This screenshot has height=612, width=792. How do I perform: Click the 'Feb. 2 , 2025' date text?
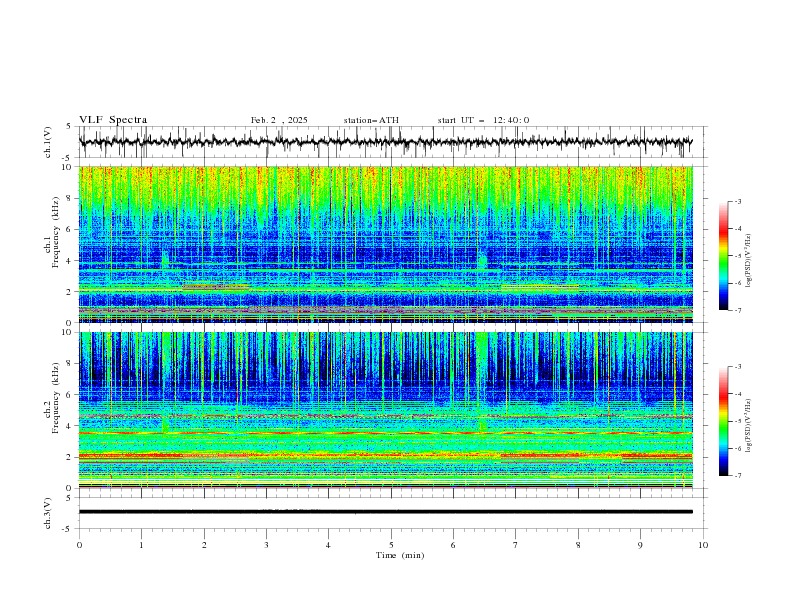(279, 120)
